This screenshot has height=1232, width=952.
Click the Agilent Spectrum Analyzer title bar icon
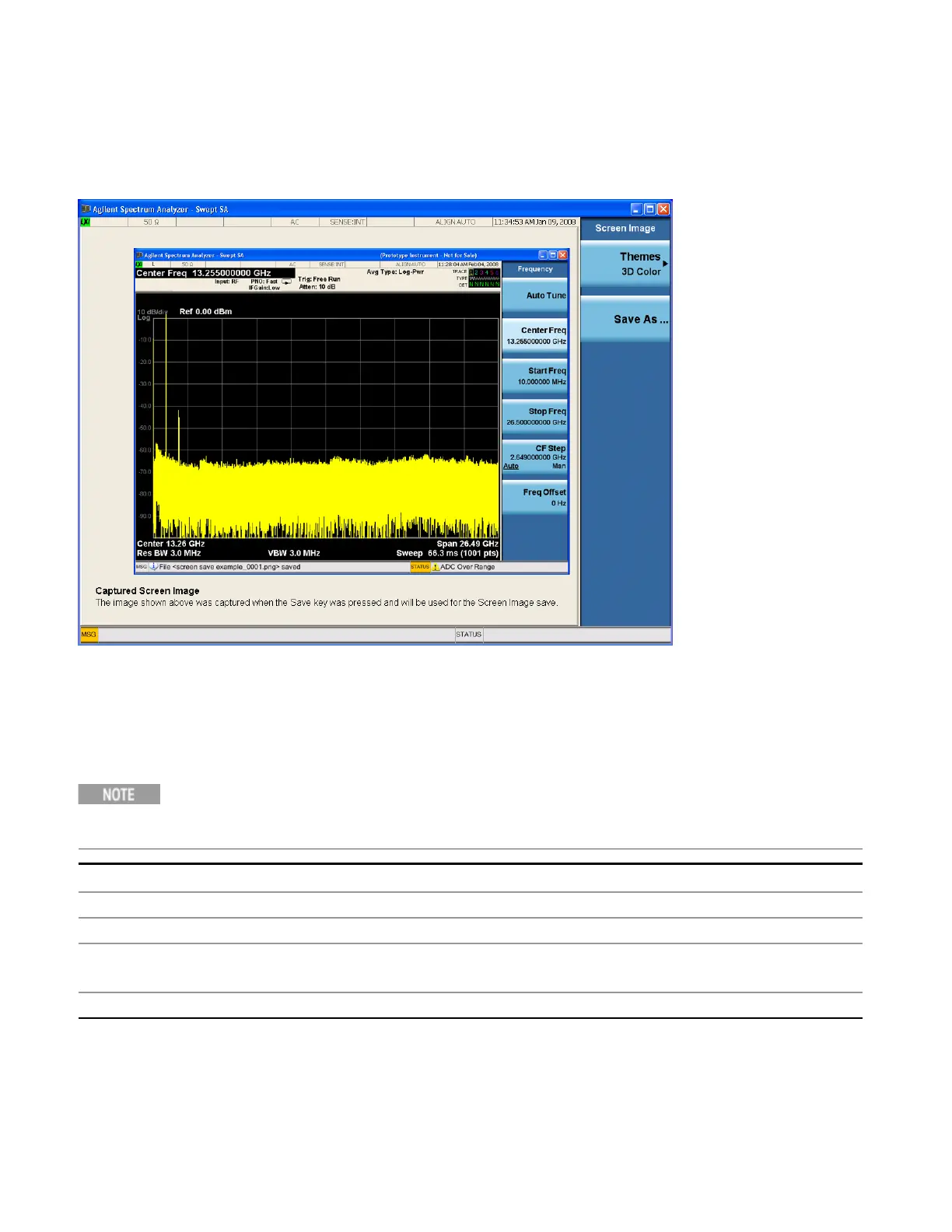(x=86, y=209)
